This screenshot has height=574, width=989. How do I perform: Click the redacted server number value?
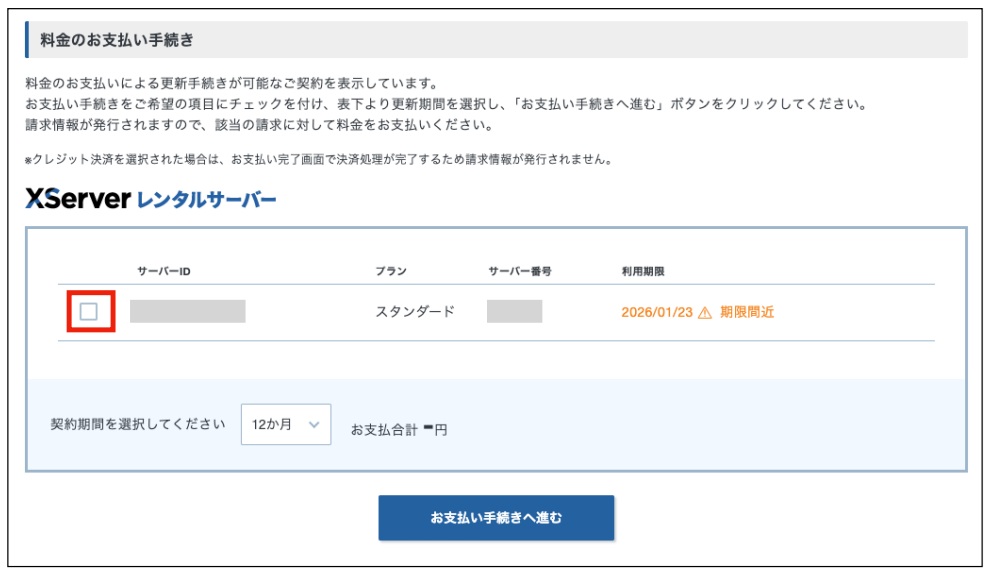(514, 311)
